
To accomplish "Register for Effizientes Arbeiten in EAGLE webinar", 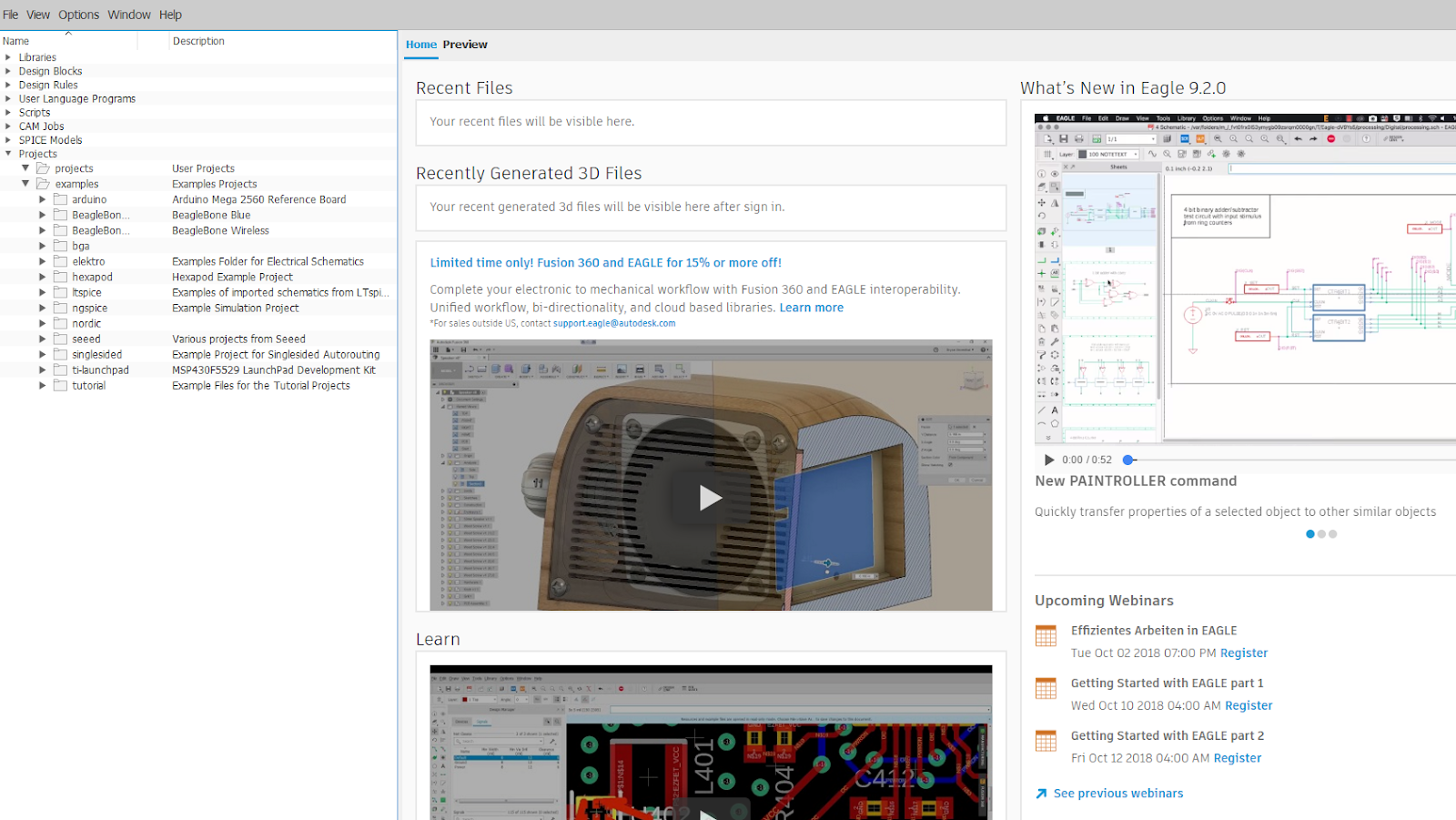I will click(1244, 653).
